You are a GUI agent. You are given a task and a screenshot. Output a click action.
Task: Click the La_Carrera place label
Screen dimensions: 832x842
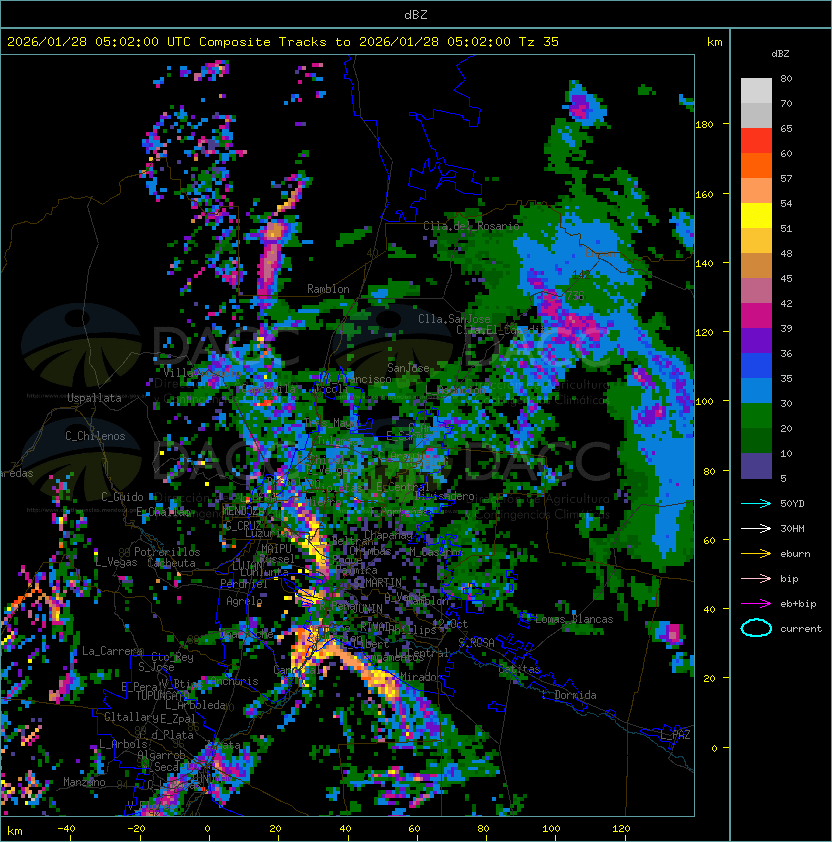pos(113,651)
